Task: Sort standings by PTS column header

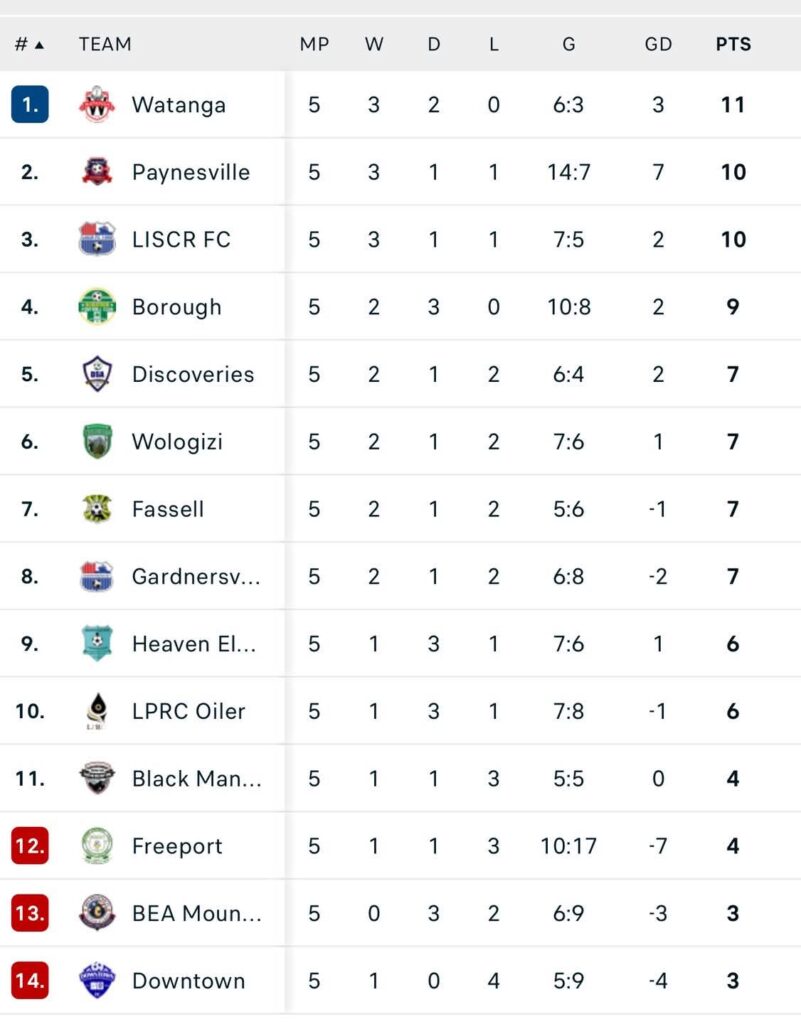Action: [733, 44]
